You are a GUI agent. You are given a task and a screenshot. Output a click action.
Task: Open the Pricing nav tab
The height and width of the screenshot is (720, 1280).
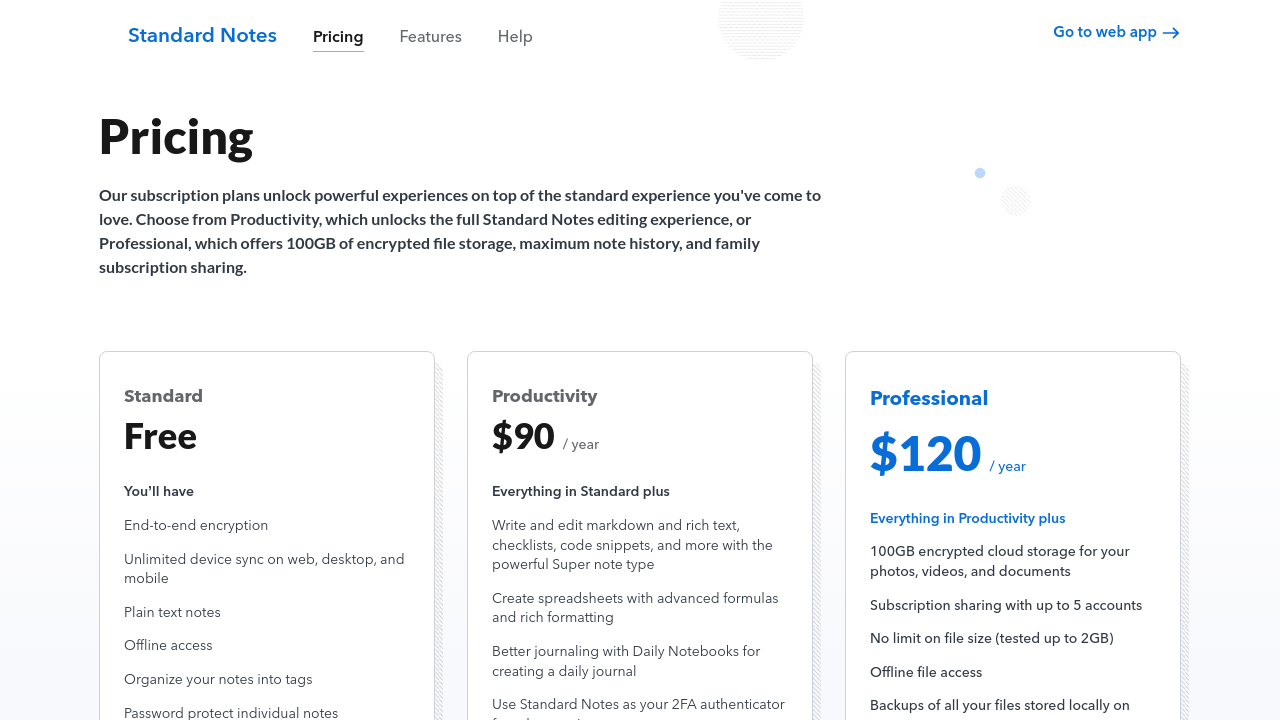tap(338, 37)
